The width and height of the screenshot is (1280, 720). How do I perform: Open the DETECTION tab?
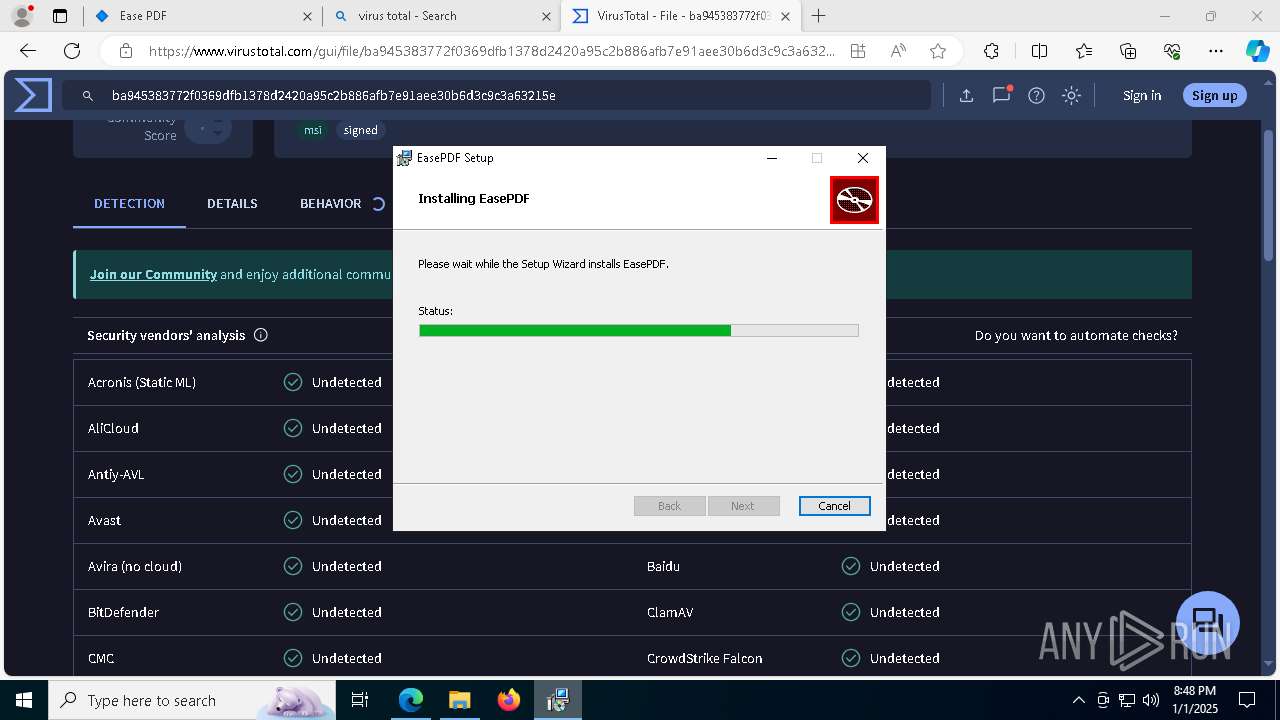pyautogui.click(x=129, y=203)
